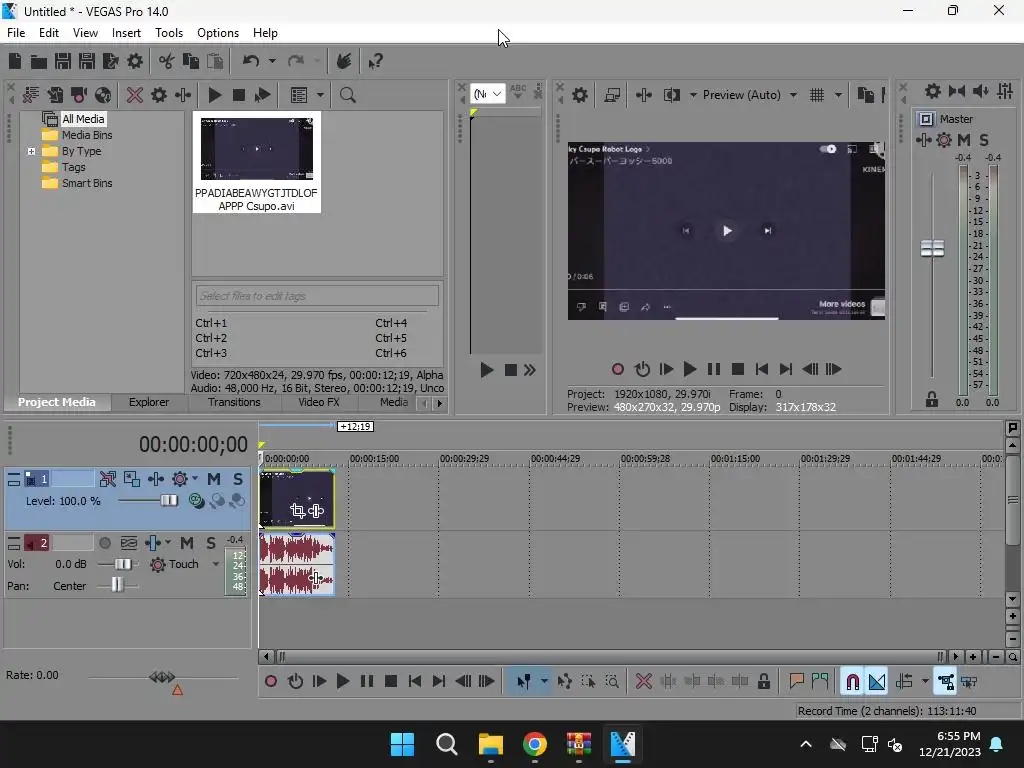Click the Get Media from Web globe icon
This screenshot has width=1024, height=768.
click(103, 95)
